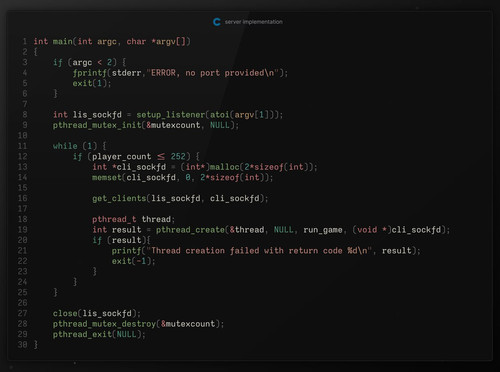
Task: Click the "&thread" argument on line 19
Action: [247, 230]
